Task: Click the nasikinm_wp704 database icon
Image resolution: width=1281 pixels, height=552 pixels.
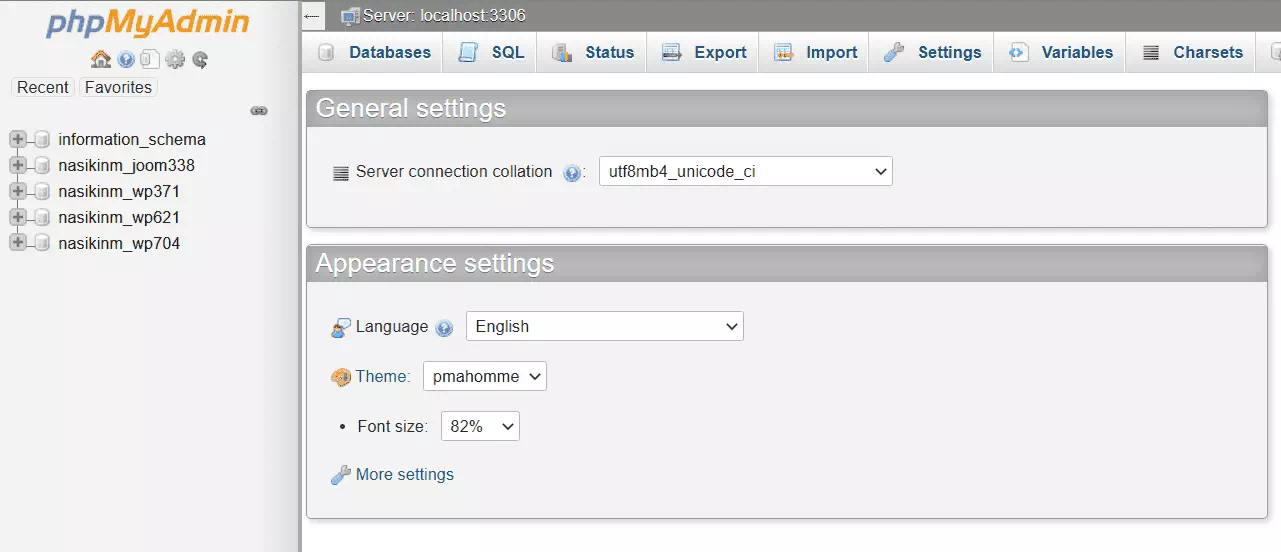Action: 42,244
